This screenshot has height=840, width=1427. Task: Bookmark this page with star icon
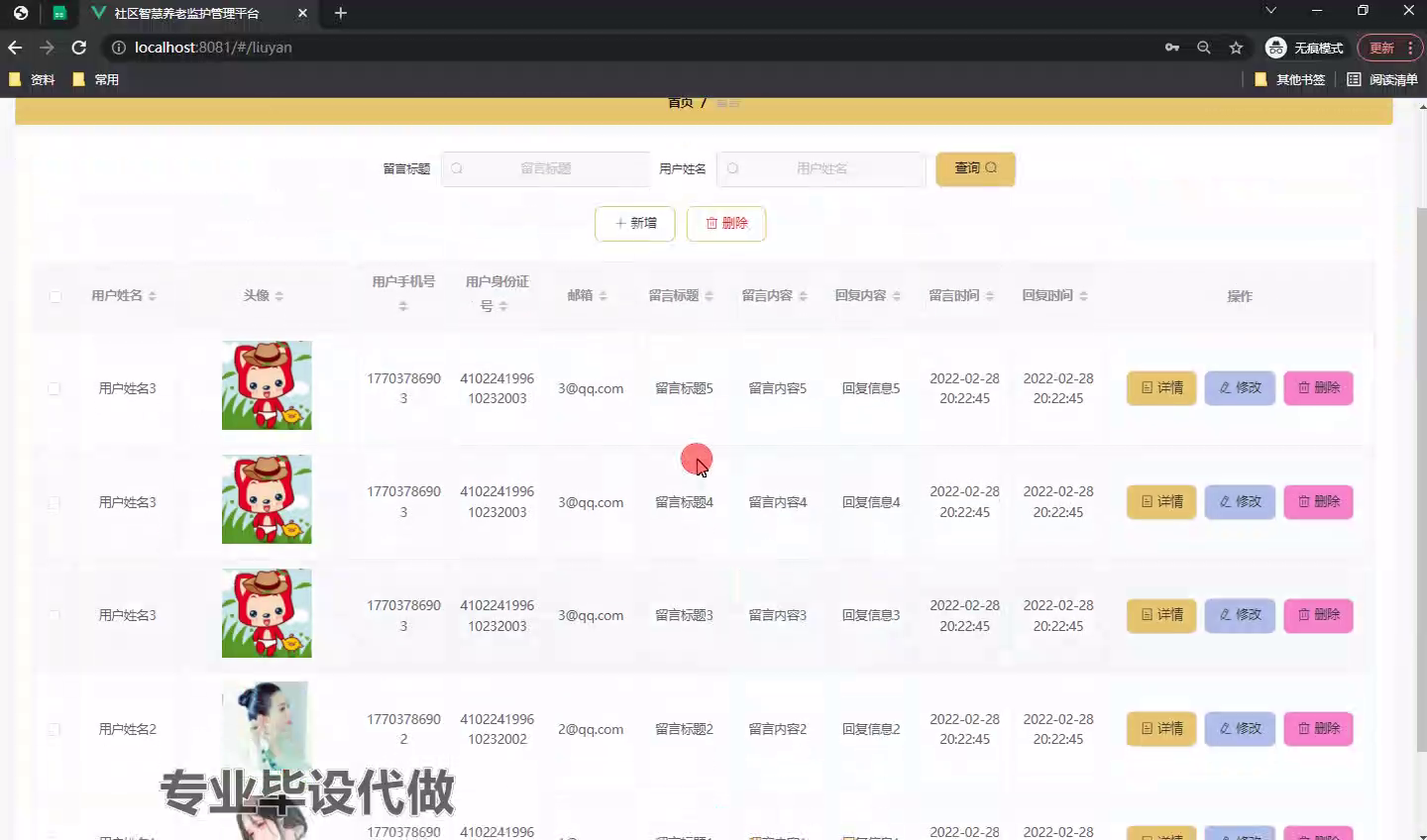(x=1236, y=48)
